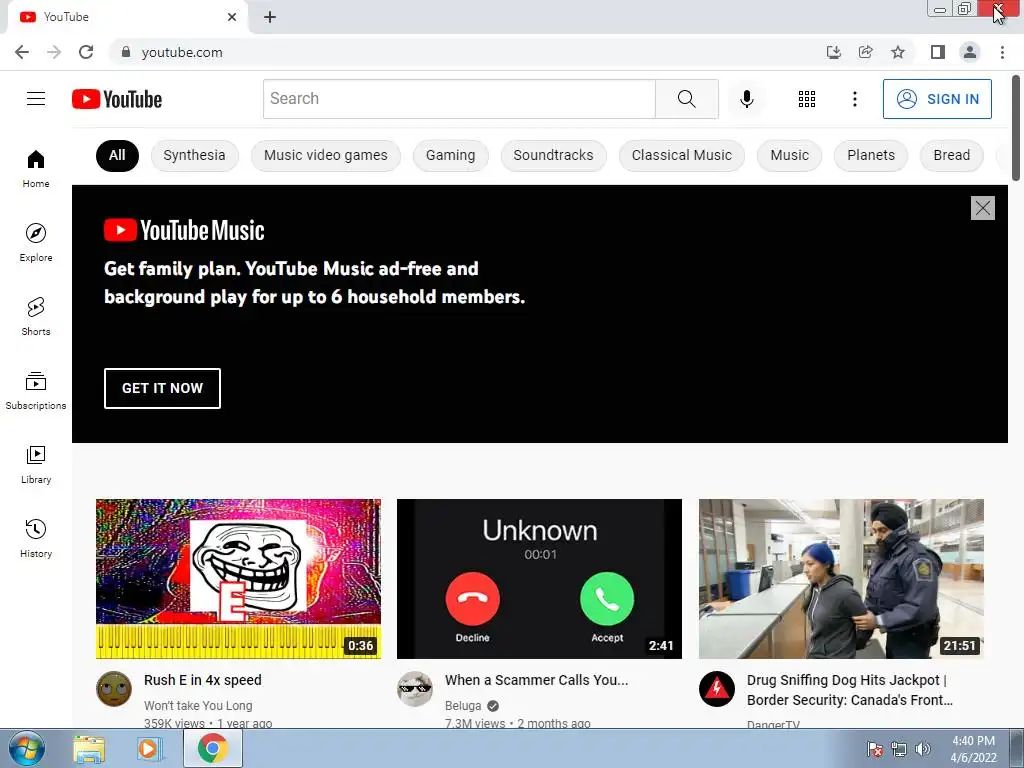Viewport: 1024px width, 768px height.
Task: Select the All filter chip
Action: click(x=117, y=155)
